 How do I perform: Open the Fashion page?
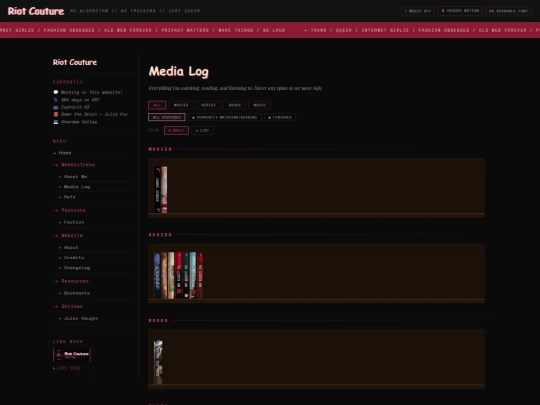click(x=74, y=222)
